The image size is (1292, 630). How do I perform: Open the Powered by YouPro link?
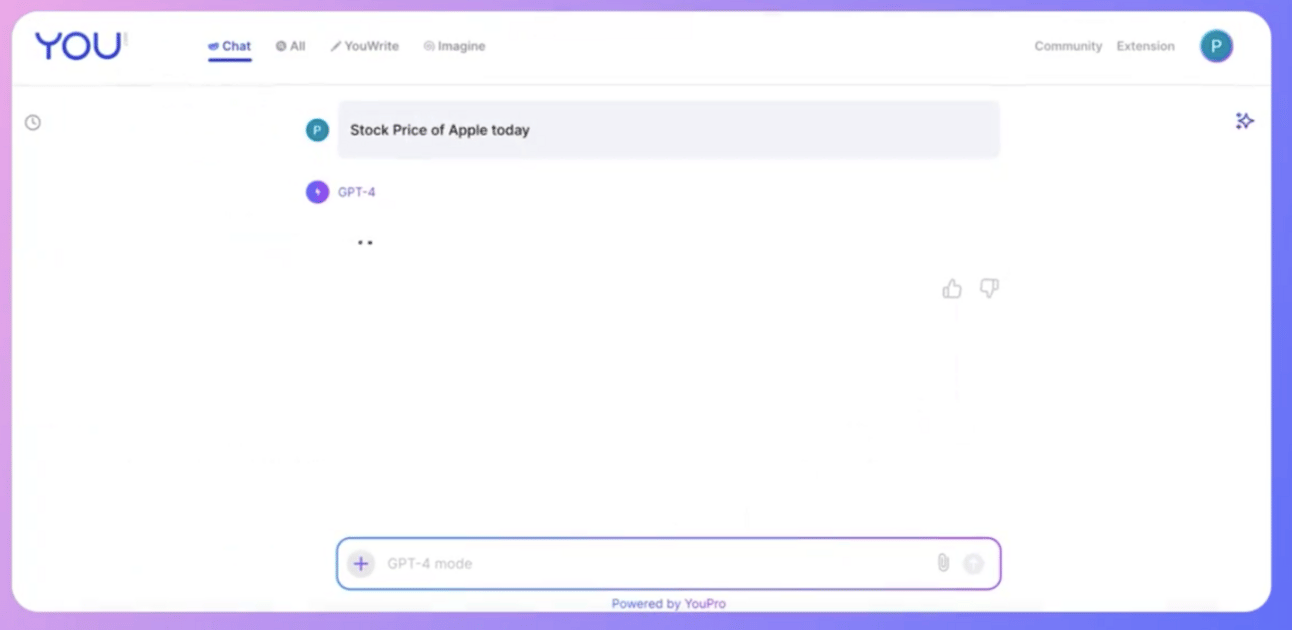(668, 604)
